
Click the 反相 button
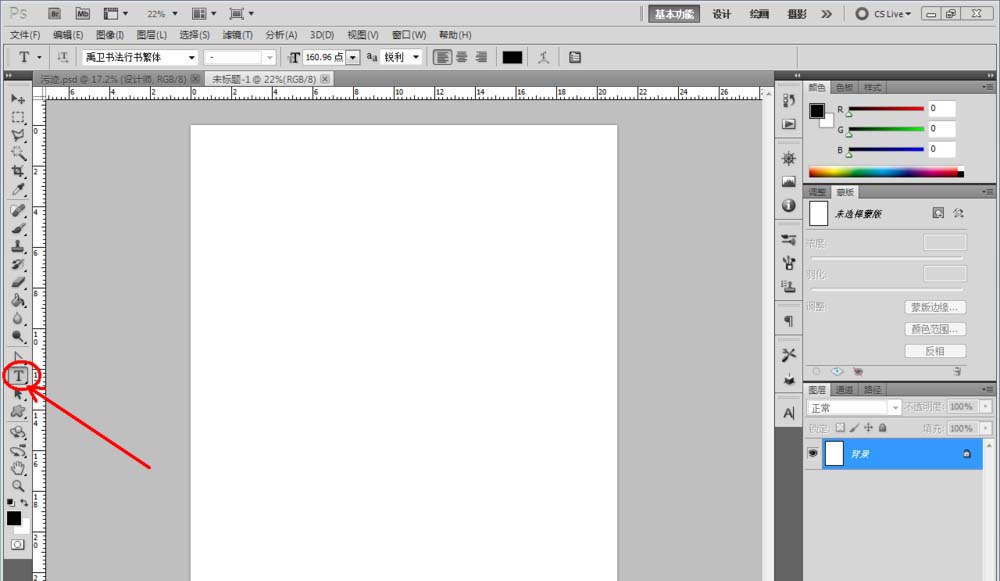tap(935, 351)
